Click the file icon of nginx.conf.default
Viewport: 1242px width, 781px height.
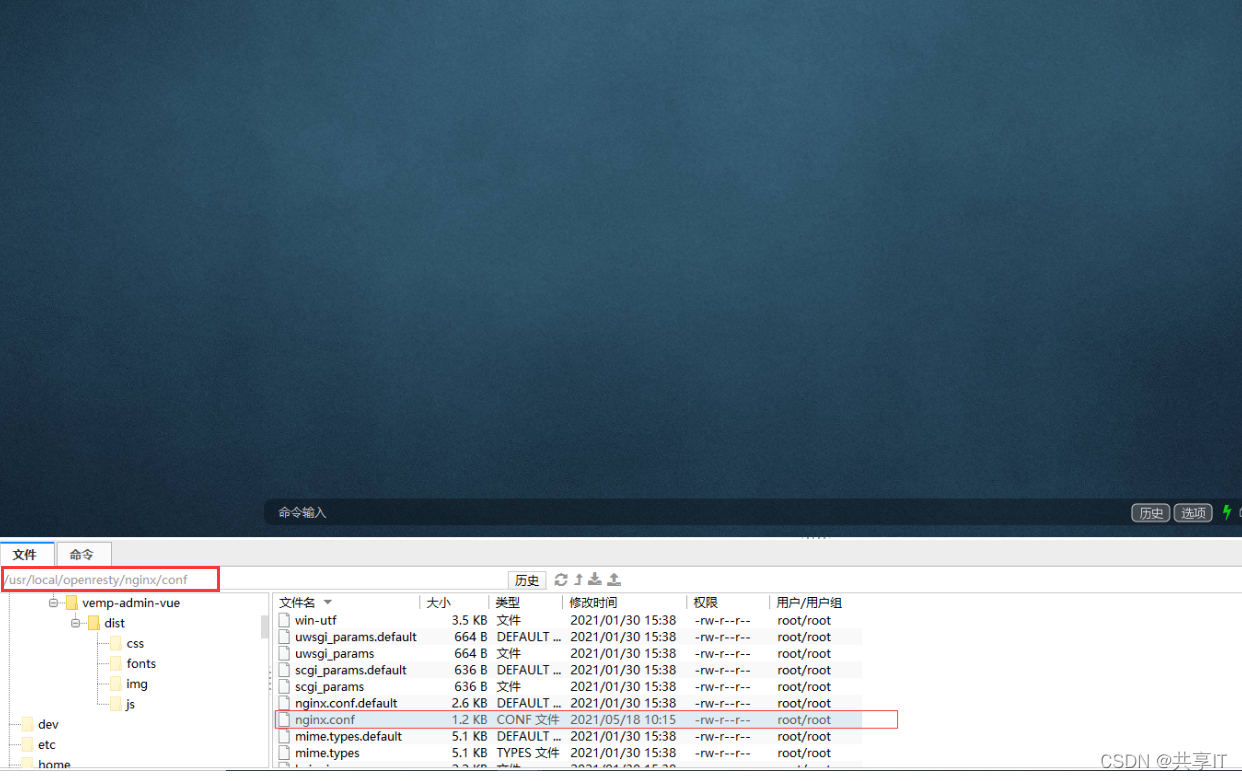pyautogui.click(x=285, y=703)
